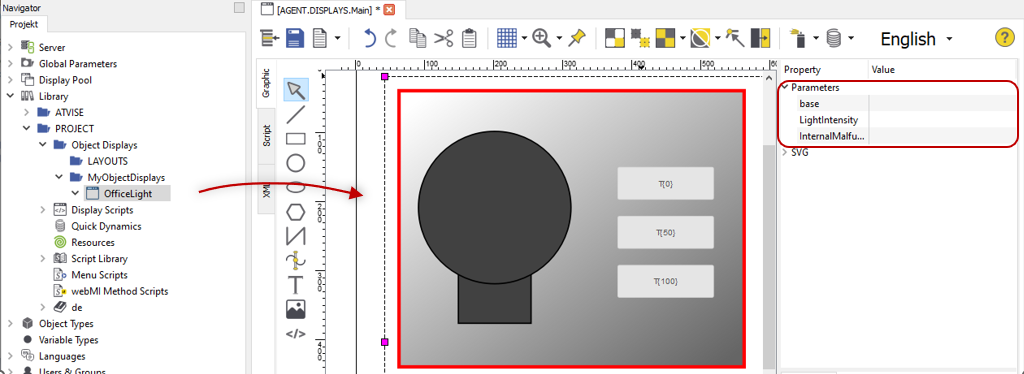Open dropdown arrow beside the spray can
Image resolution: width=1024 pixels, height=374 pixels.
(x=816, y=39)
